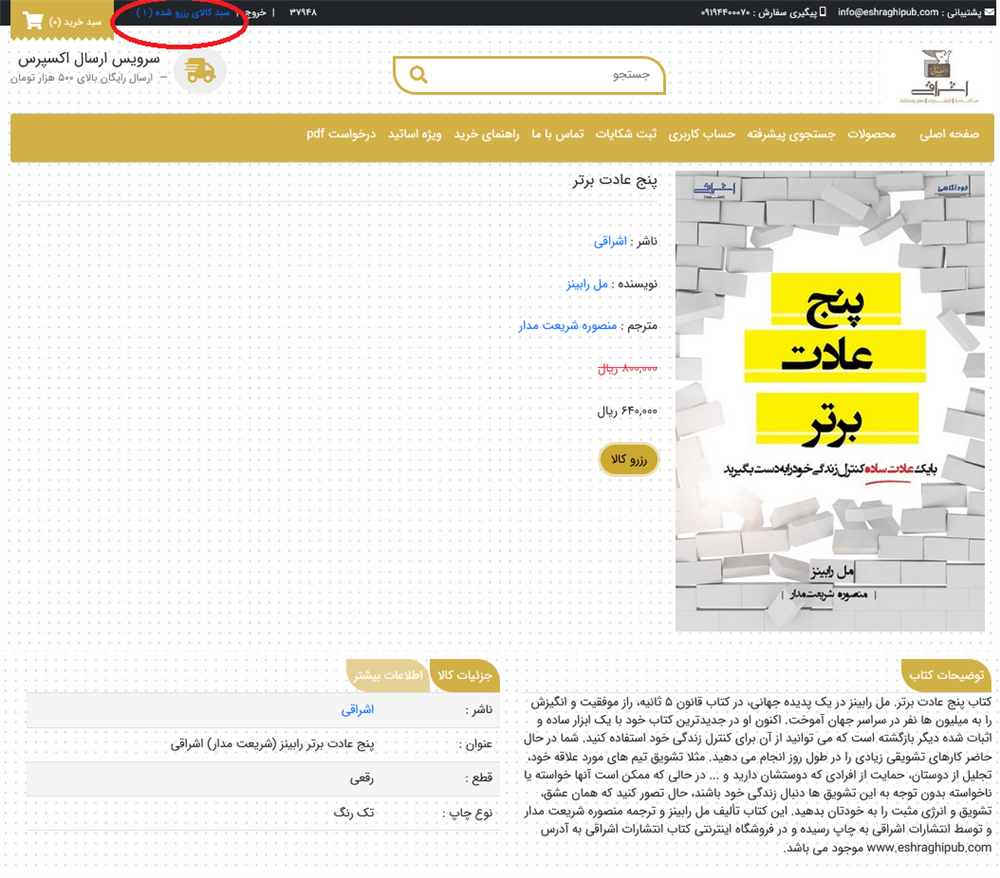
Task: Click the خروج logout link
Action: (248, 13)
